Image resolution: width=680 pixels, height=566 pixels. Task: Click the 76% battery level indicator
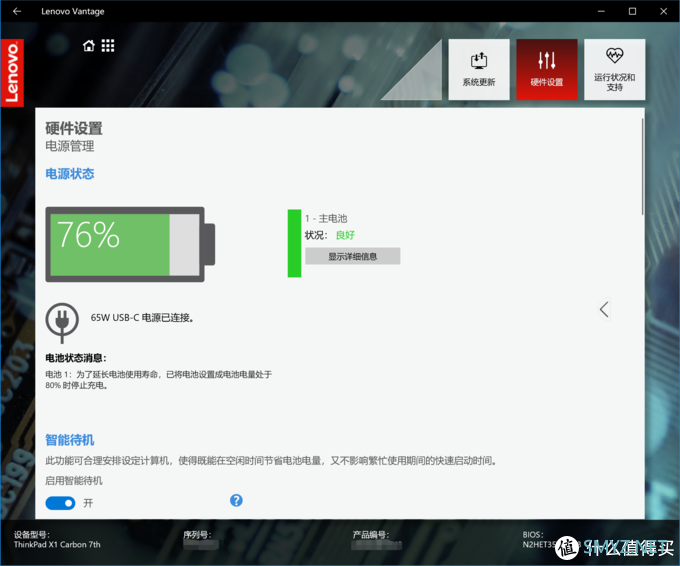coord(130,245)
